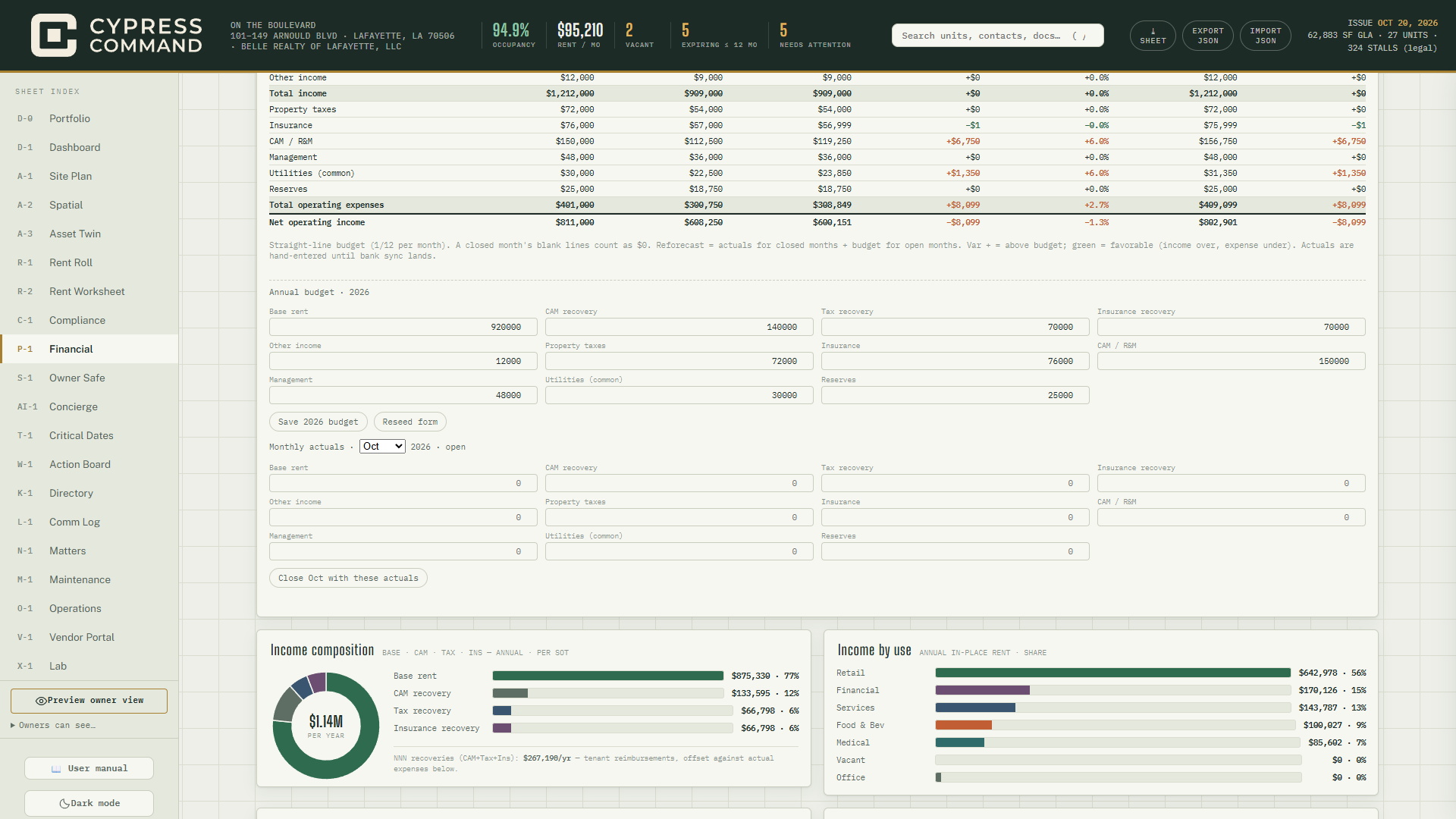Go to the Dashboard sheet
1456x819 pixels.
click(89, 147)
